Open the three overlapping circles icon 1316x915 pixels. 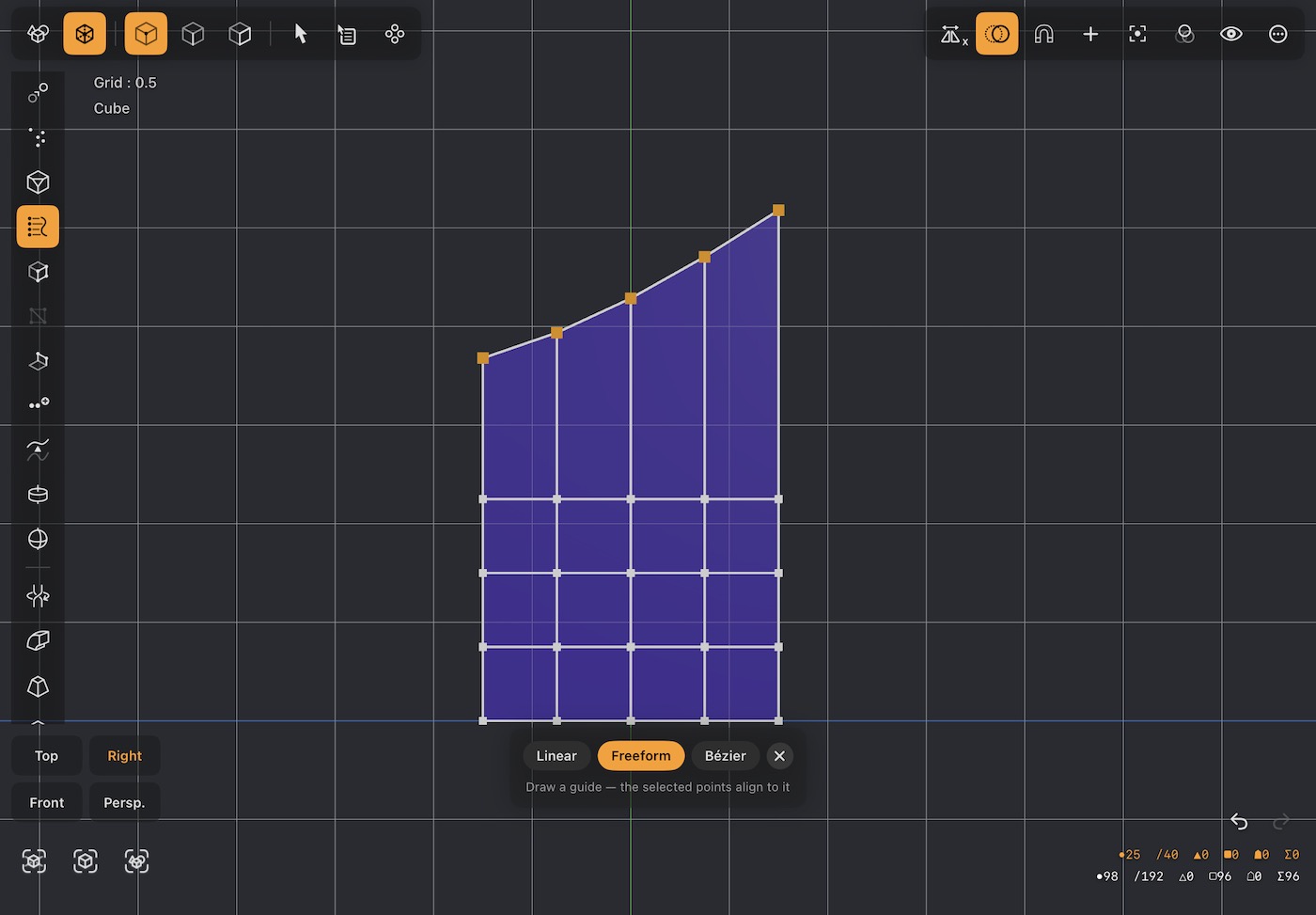click(x=1184, y=34)
